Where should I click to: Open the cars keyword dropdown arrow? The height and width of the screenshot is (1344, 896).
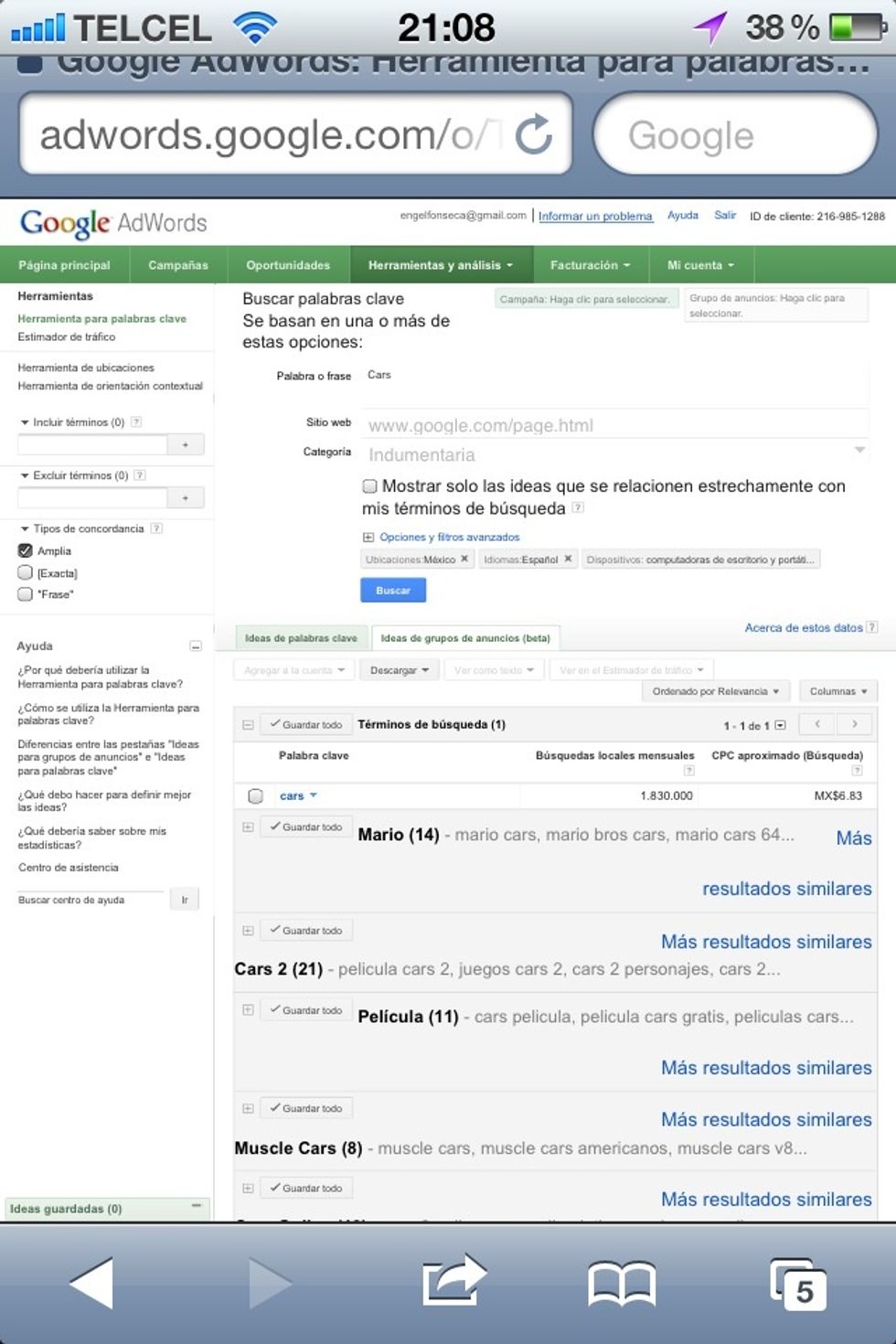[314, 795]
